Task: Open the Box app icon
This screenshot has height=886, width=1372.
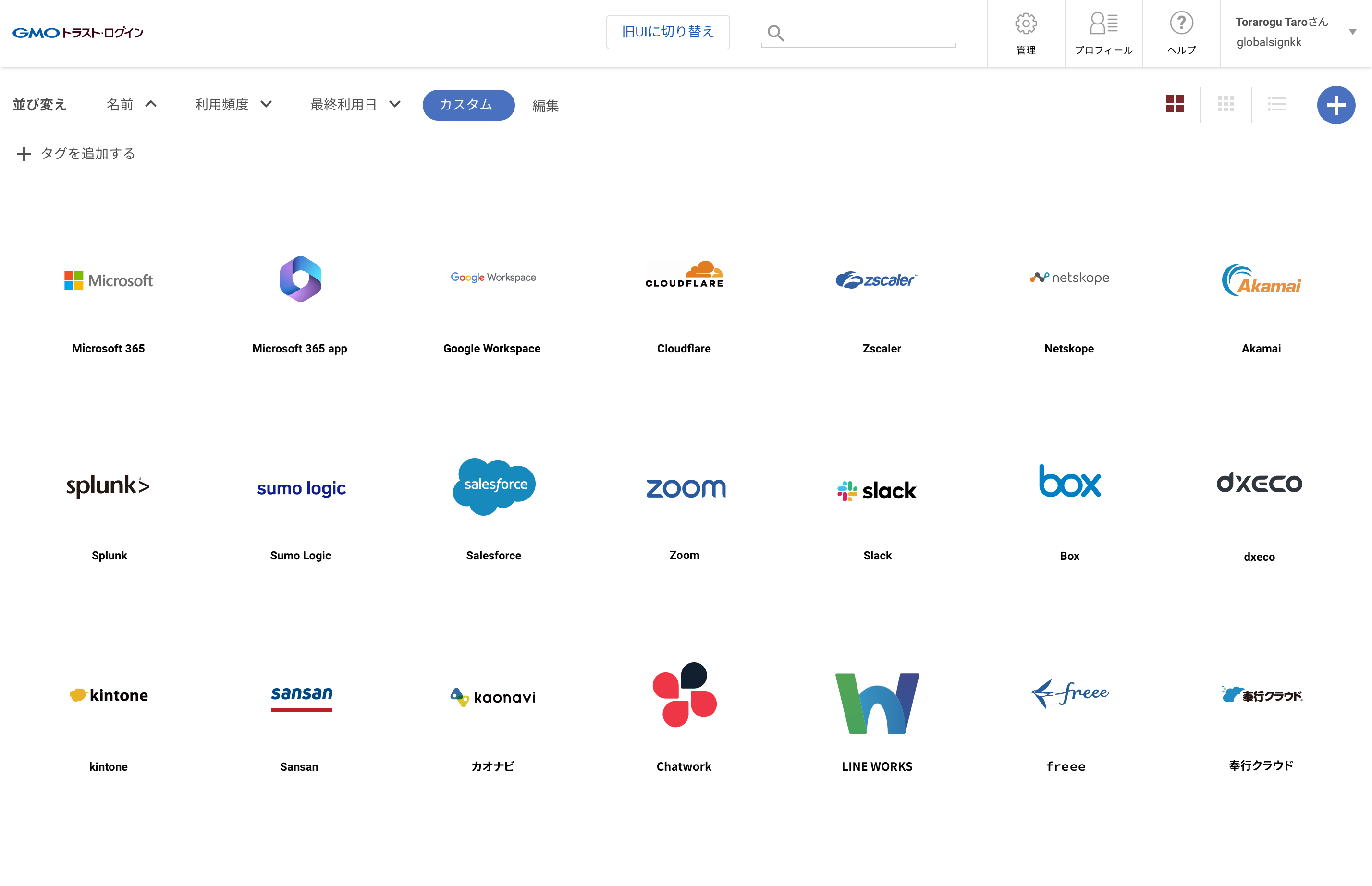Action: [1070, 480]
